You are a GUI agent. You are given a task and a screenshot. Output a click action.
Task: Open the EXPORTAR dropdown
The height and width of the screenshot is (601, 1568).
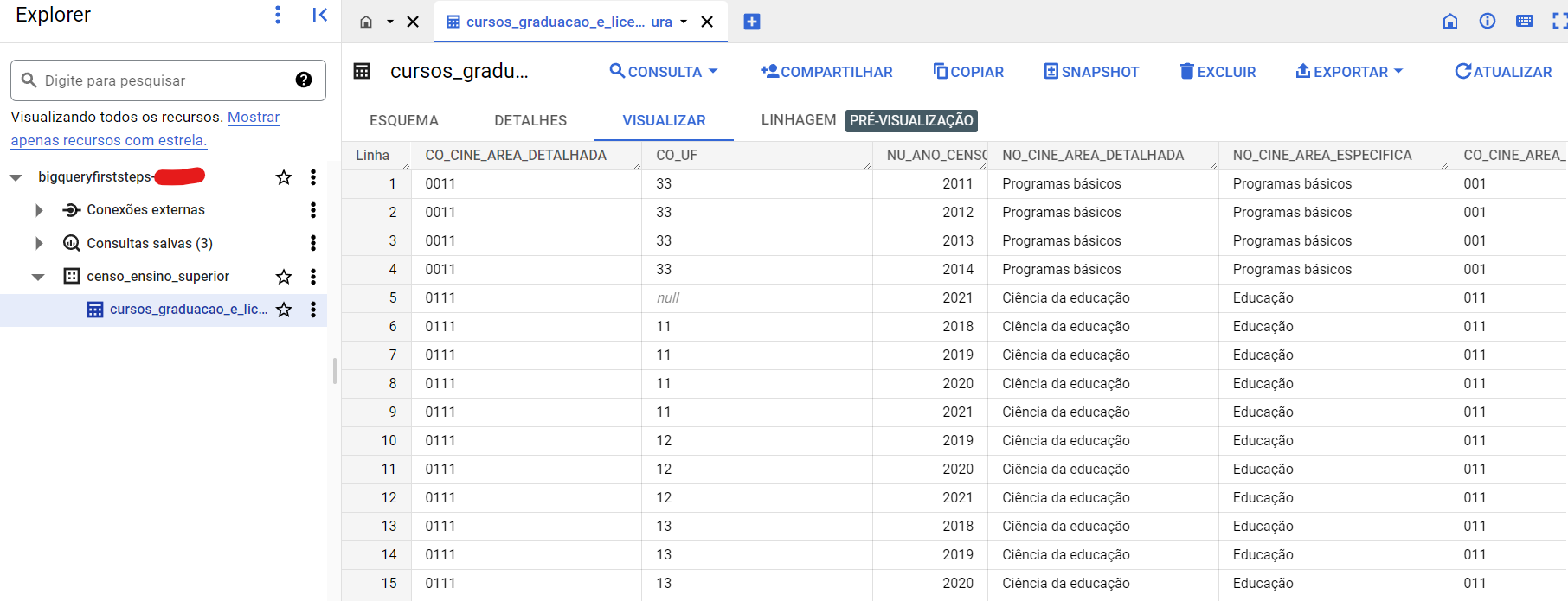click(1349, 72)
